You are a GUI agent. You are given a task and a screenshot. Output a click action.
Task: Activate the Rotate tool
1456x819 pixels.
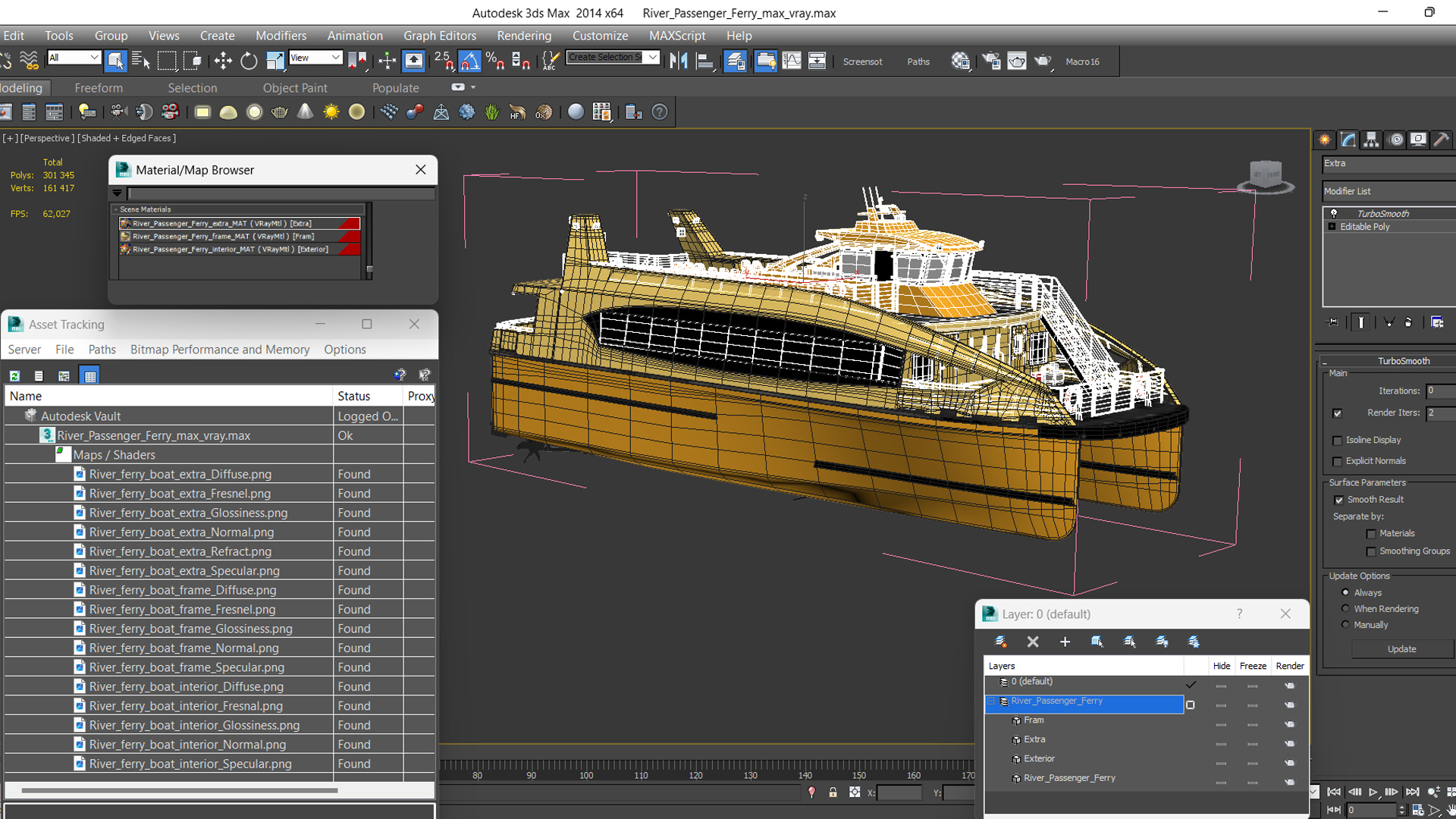coord(249,61)
